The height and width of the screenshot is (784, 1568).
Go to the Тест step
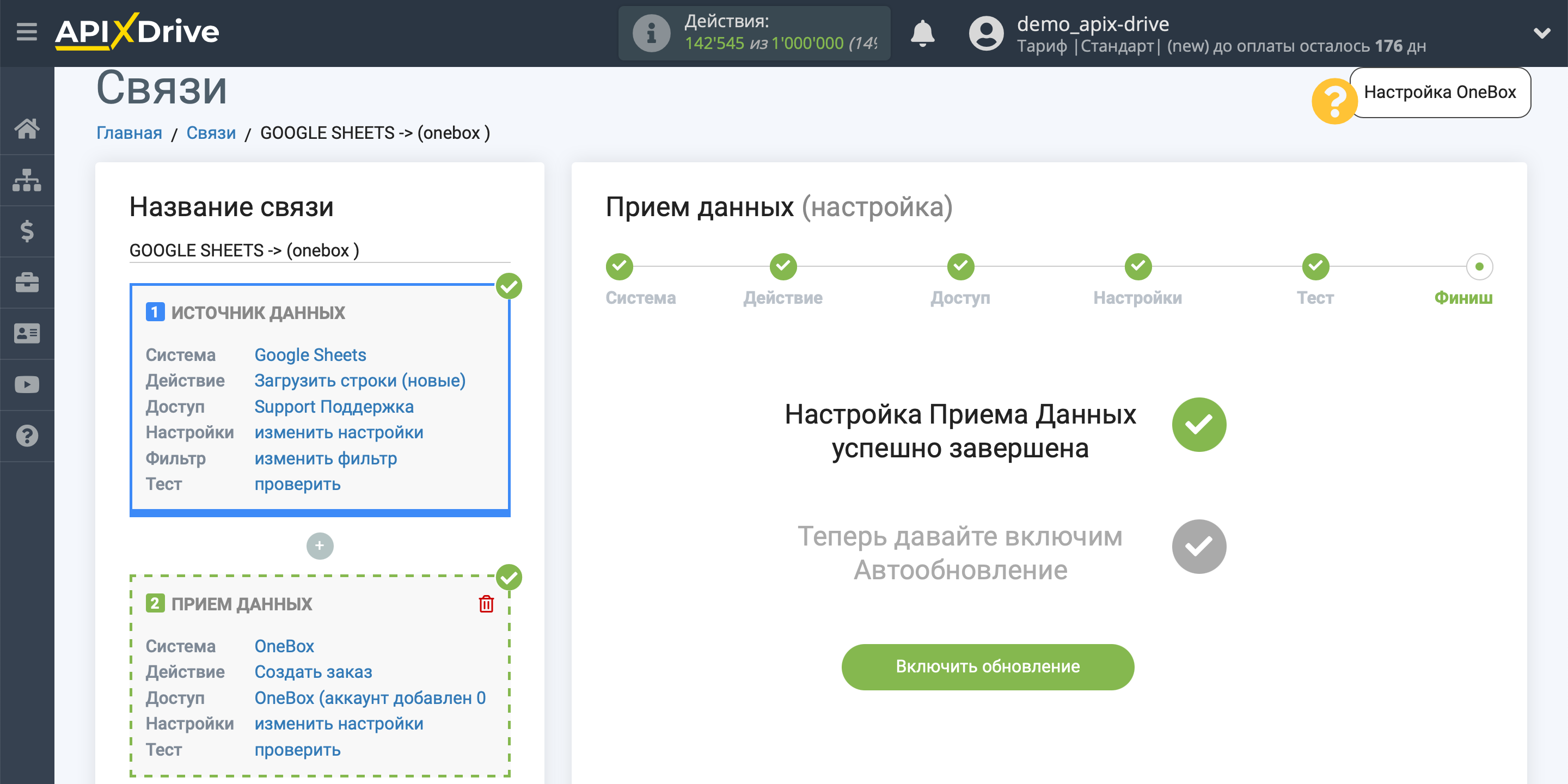1315,298
